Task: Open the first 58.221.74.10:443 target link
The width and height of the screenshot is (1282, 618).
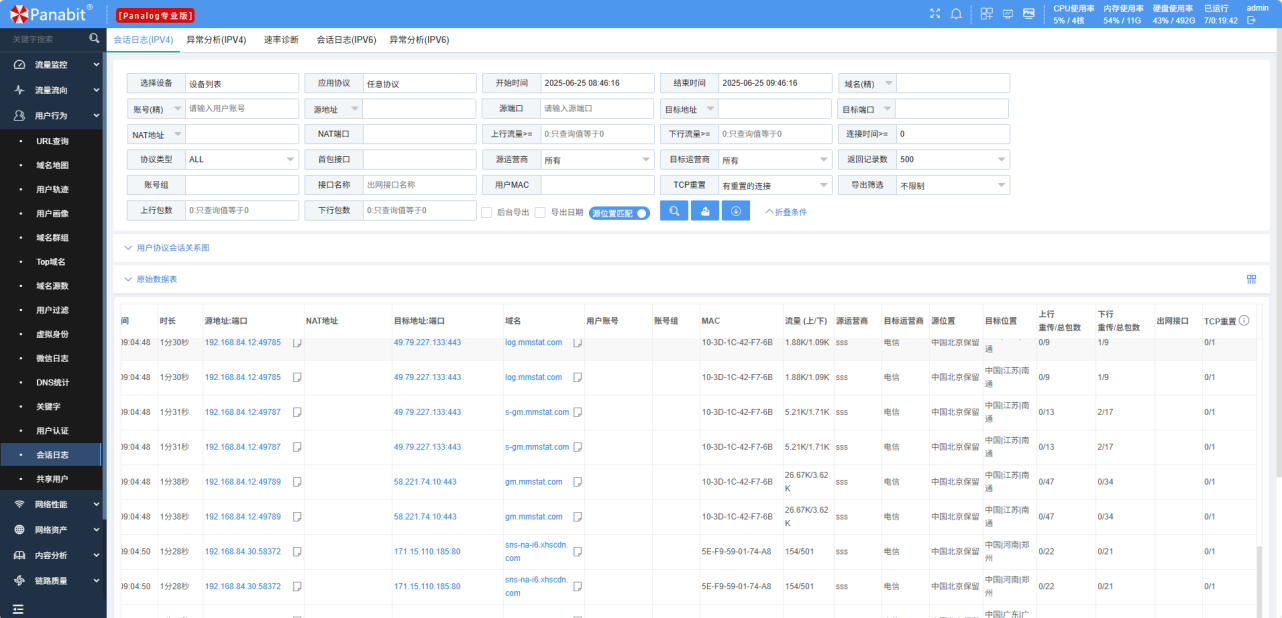Action: point(425,482)
